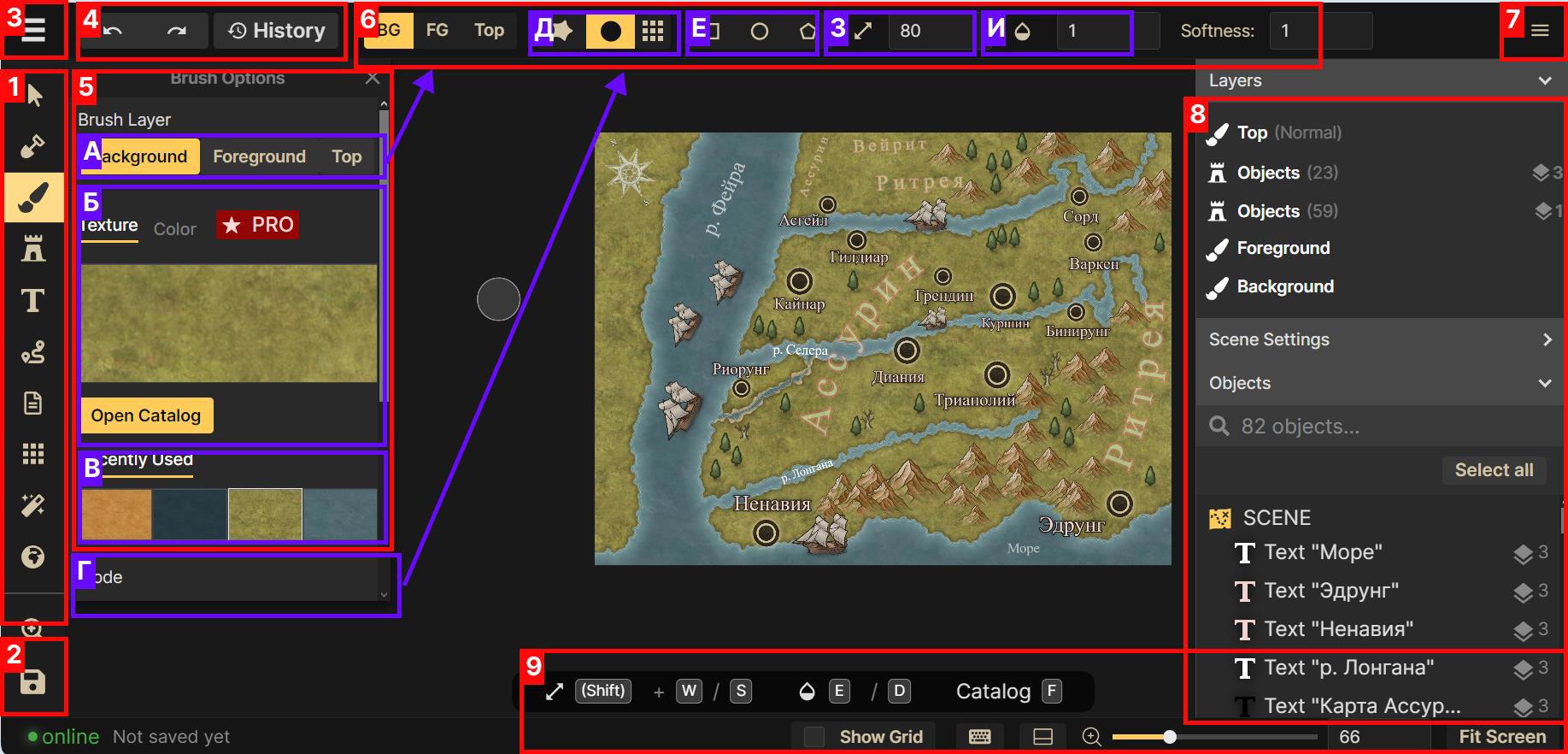This screenshot has width=1568, height=754.
Task: Click the Redo arrow
Action: pos(176,31)
